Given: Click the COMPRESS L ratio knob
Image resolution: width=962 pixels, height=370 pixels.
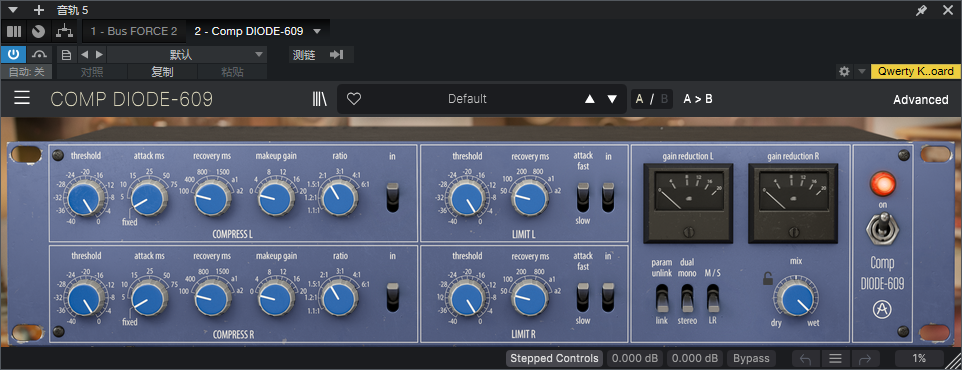Looking at the screenshot, I should 339,198.
